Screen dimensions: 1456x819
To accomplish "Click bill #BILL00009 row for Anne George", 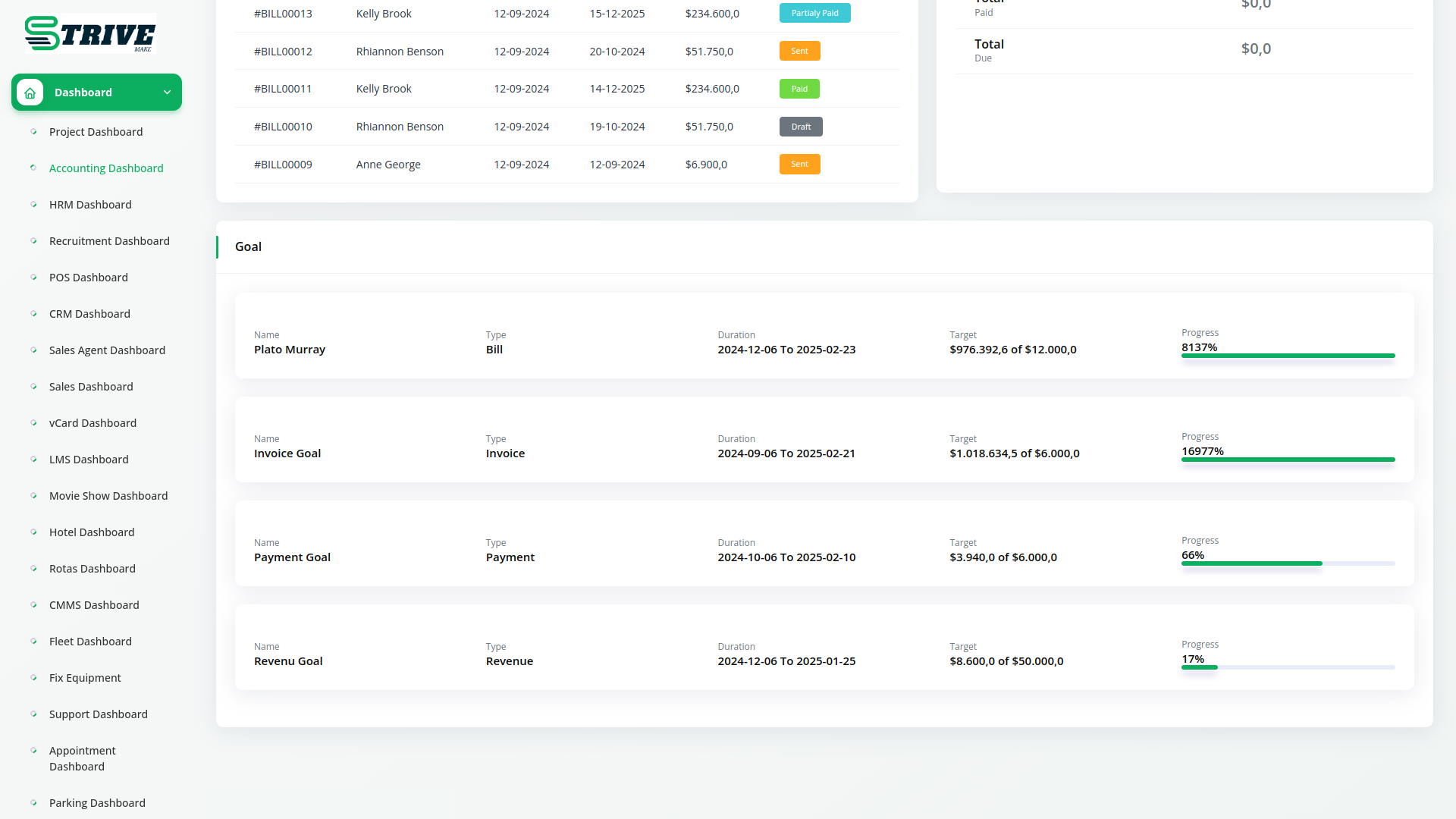I will pyautogui.click(x=283, y=165).
